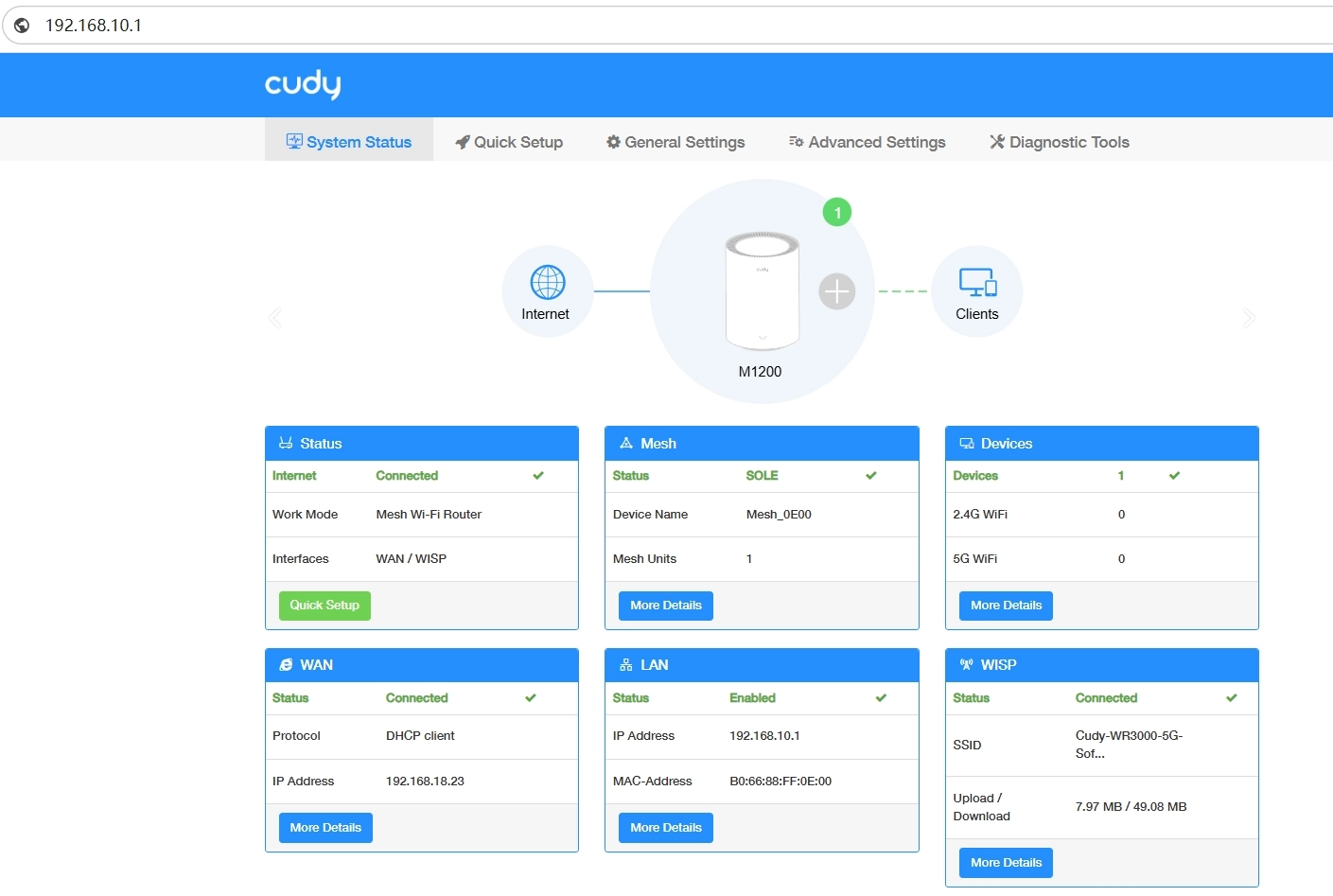Click the green badge showing 1

[837, 212]
